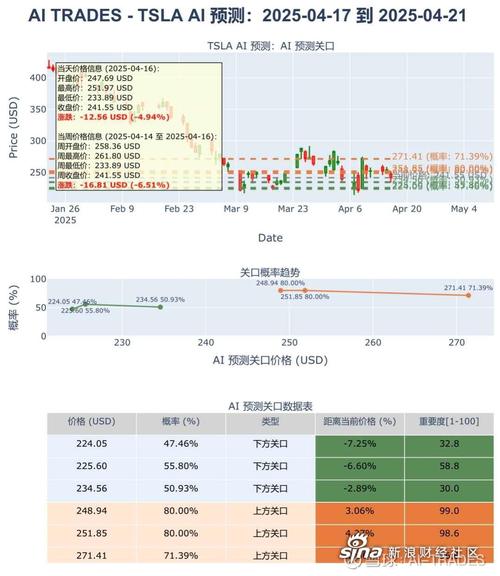Select the 260 tick on probability chart x-axis
The image size is (500, 576).
coord(373,343)
